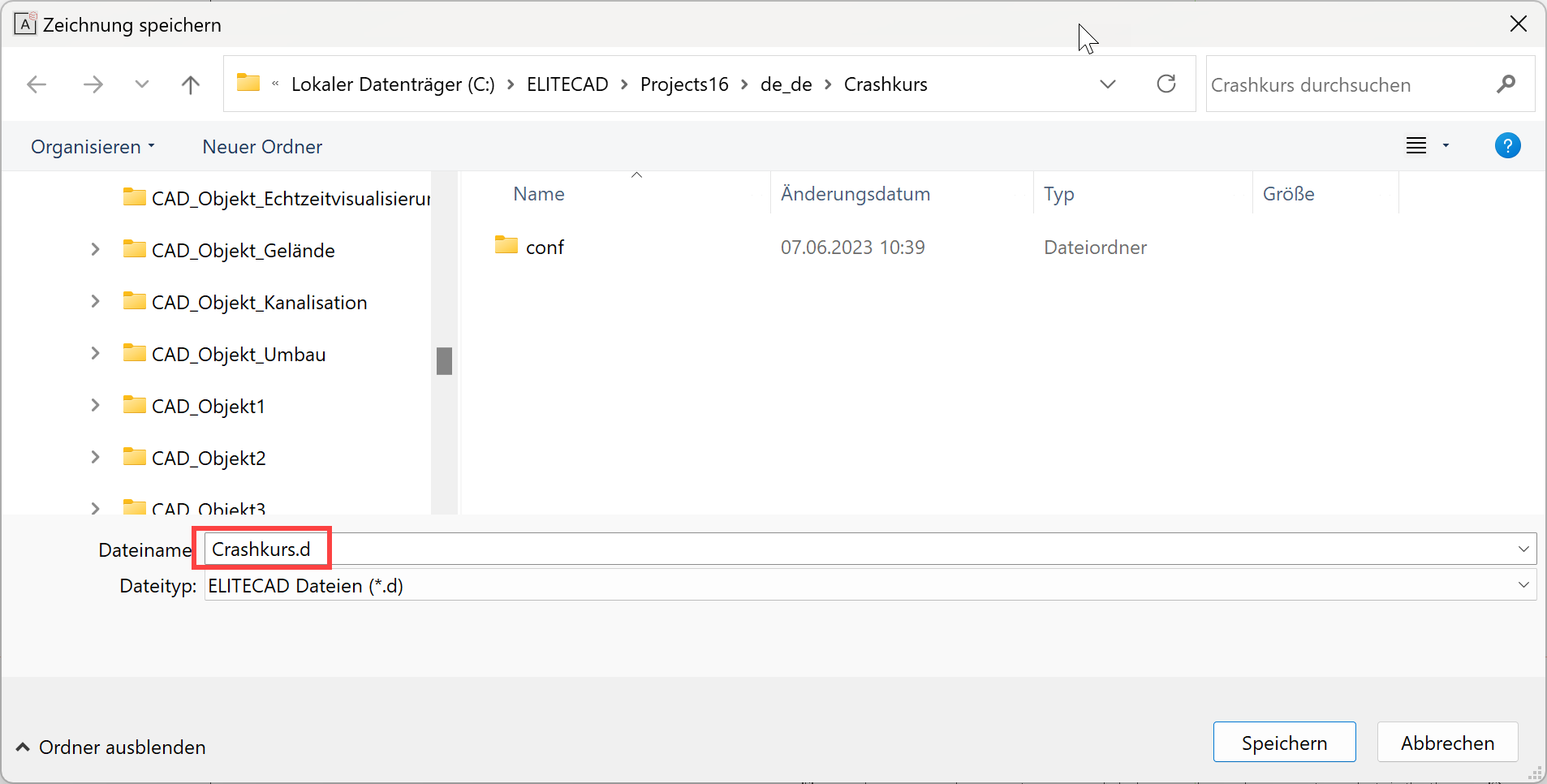1547x784 pixels.
Task: Close the Zeichnung speichern dialog
Action: tap(1518, 24)
